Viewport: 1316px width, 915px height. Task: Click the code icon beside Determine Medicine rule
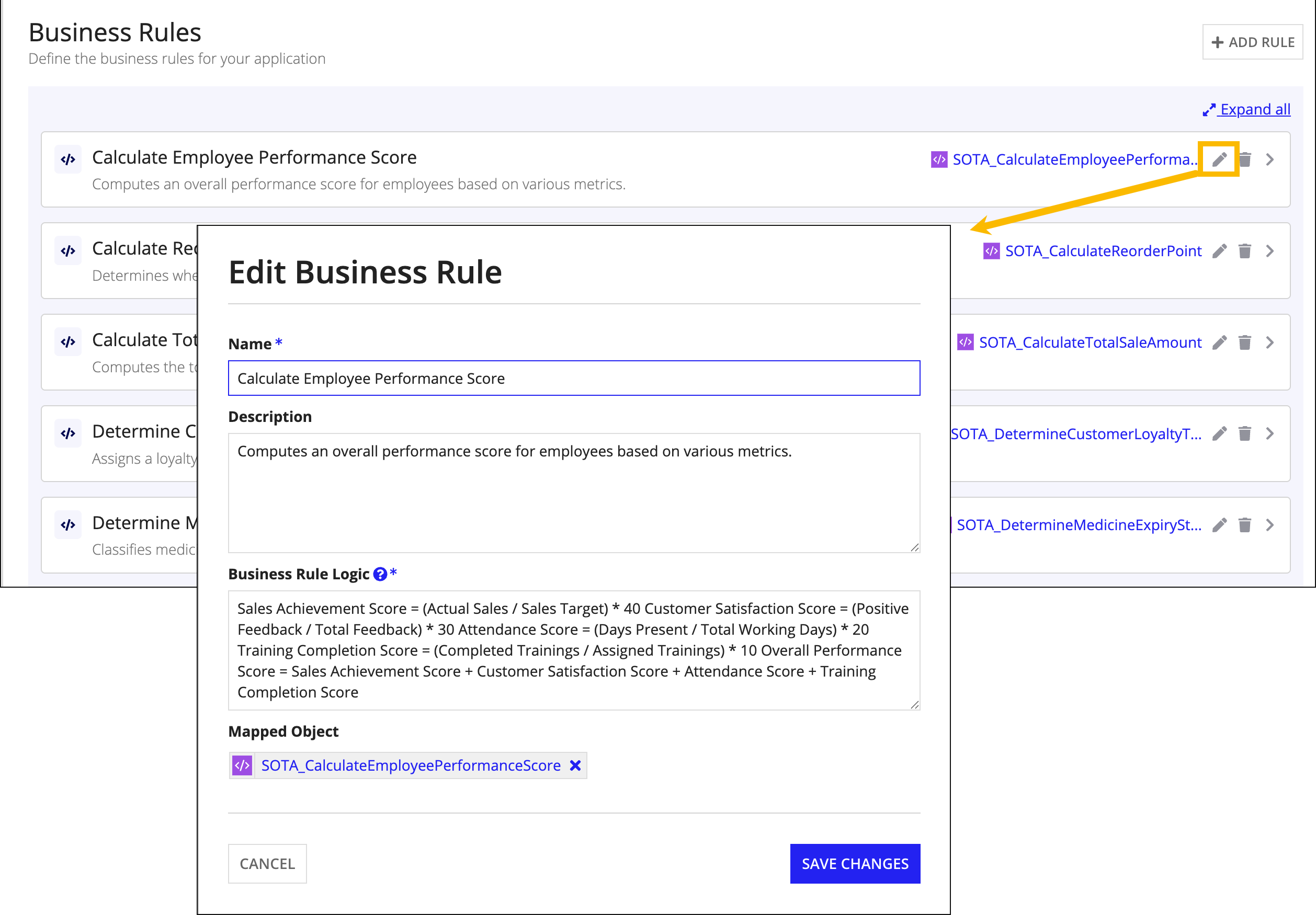68,525
